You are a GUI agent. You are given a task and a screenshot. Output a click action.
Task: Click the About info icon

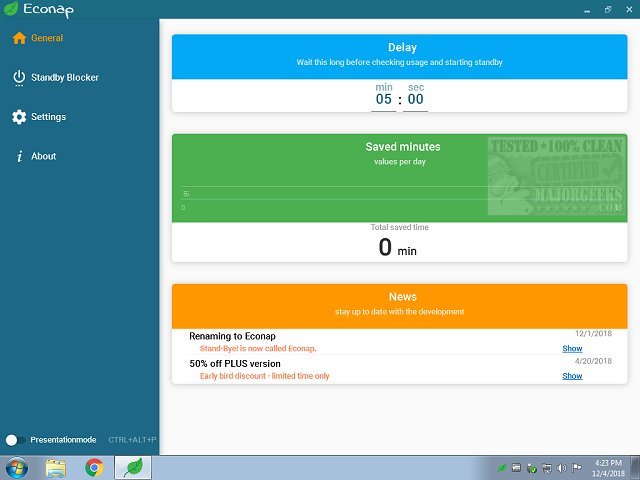tap(19, 156)
